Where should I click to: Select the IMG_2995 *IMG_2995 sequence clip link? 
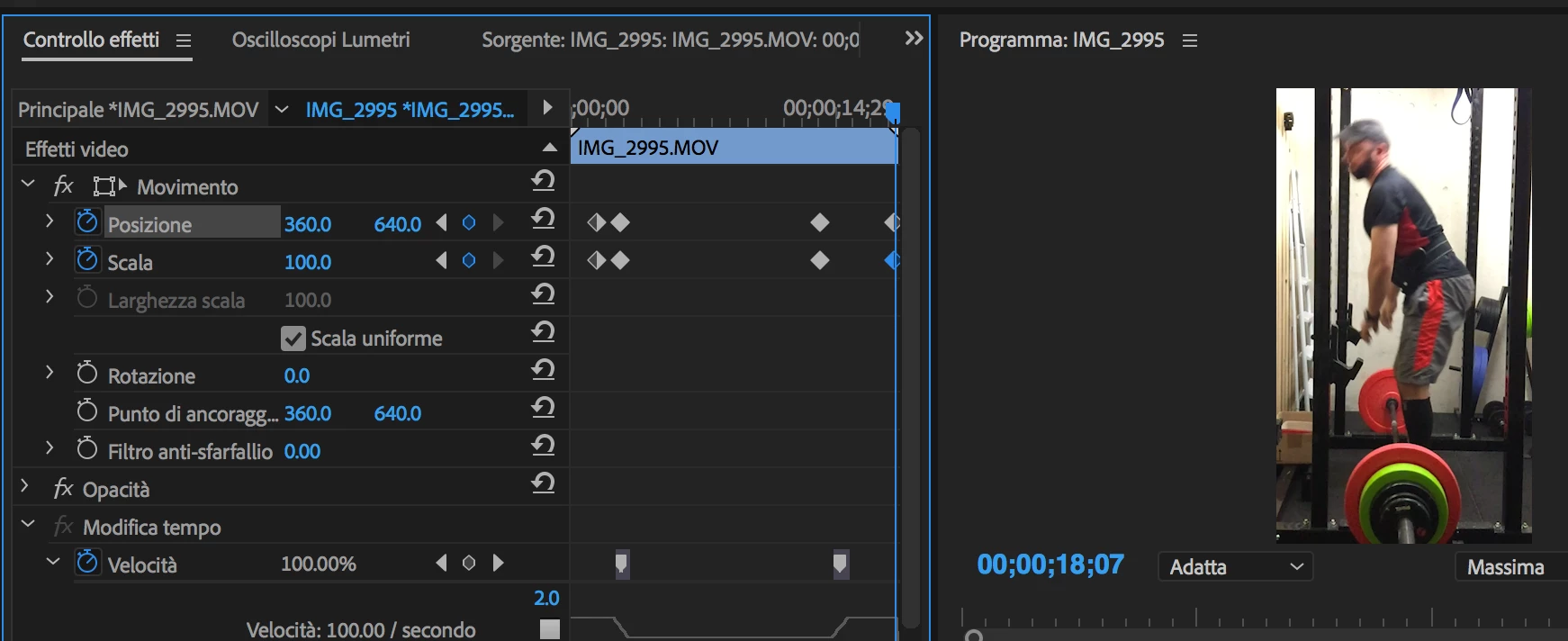410,110
